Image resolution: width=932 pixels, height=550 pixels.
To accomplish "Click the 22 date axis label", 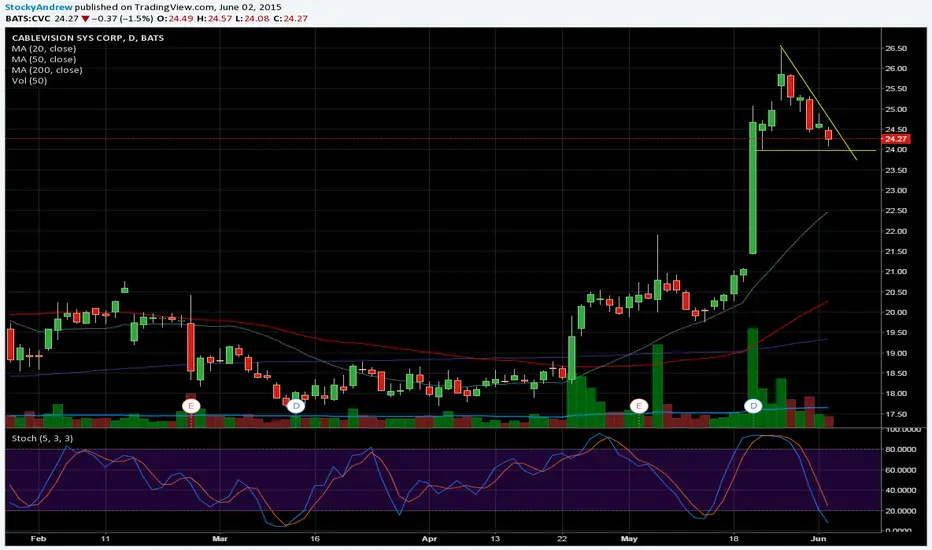I will click(562, 539).
